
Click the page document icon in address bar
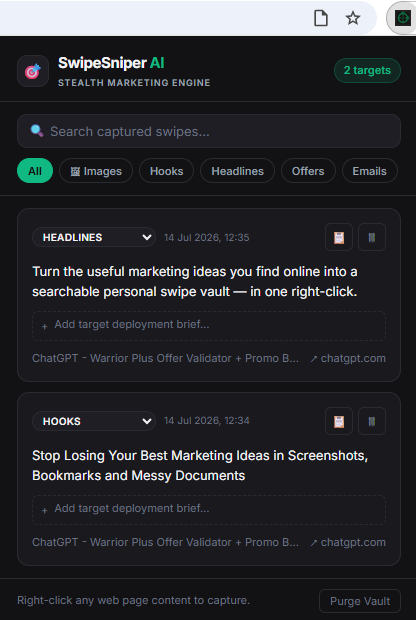coord(321,18)
